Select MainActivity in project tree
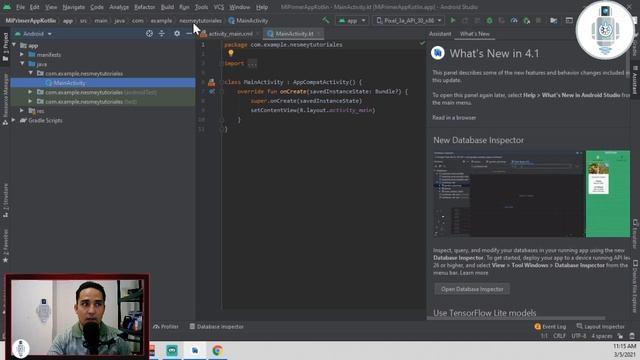 click(x=103, y=83)
